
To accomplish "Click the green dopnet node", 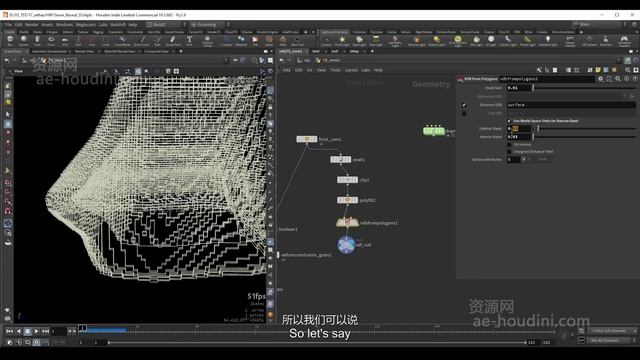I will click(x=433, y=131).
